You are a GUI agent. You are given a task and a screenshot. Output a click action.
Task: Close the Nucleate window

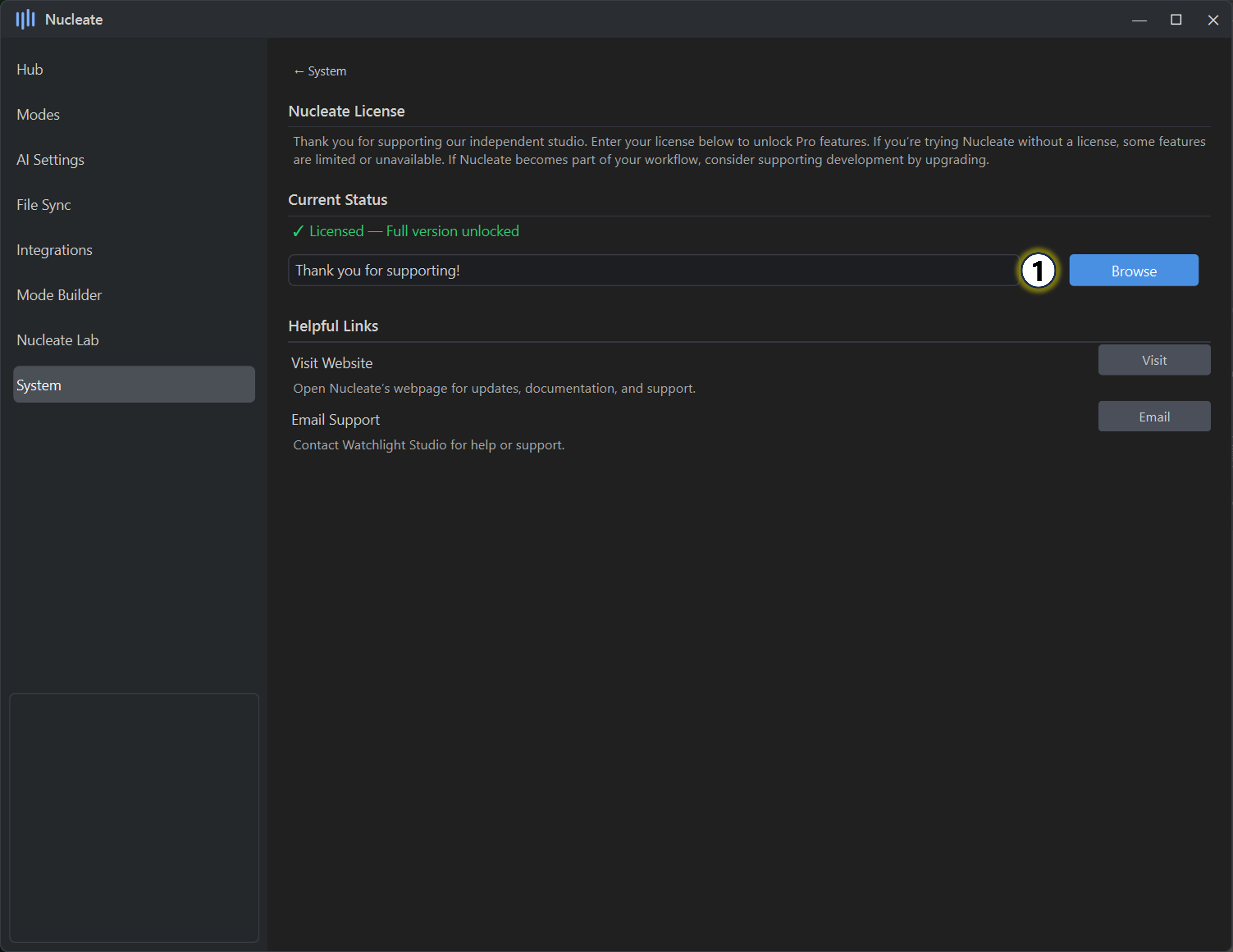(1212, 20)
